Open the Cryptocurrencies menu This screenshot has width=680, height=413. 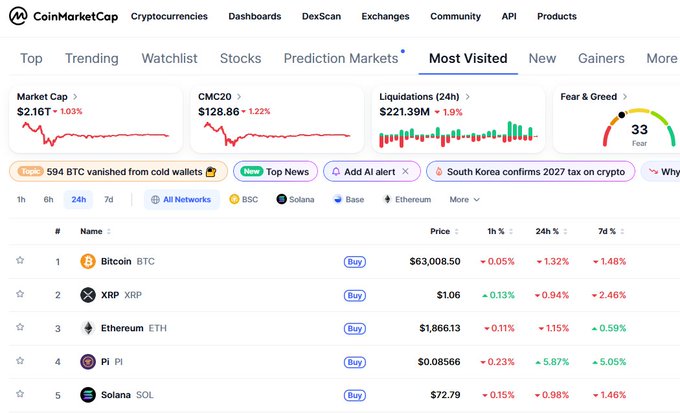tap(169, 16)
